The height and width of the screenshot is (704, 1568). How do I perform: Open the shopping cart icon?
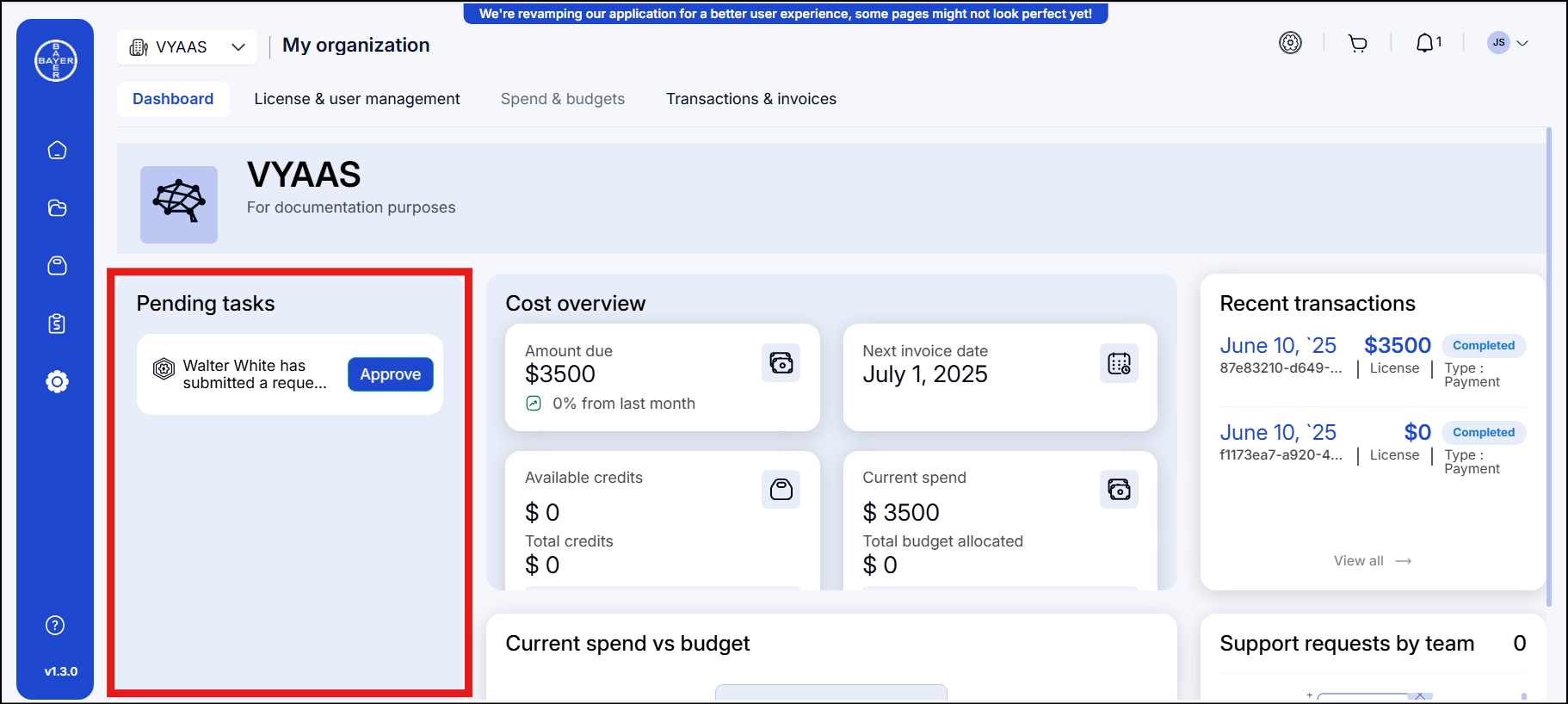(1358, 43)
